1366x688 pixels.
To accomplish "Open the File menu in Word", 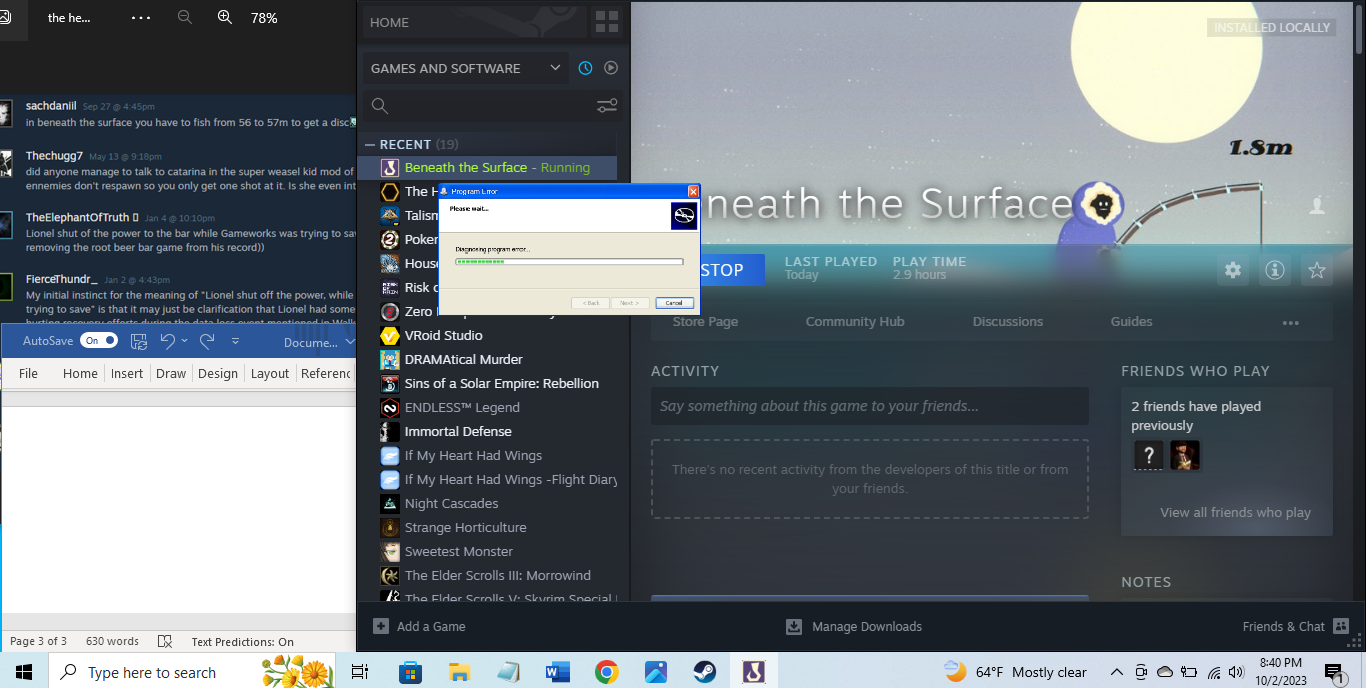I will click(x=28, y=373).
